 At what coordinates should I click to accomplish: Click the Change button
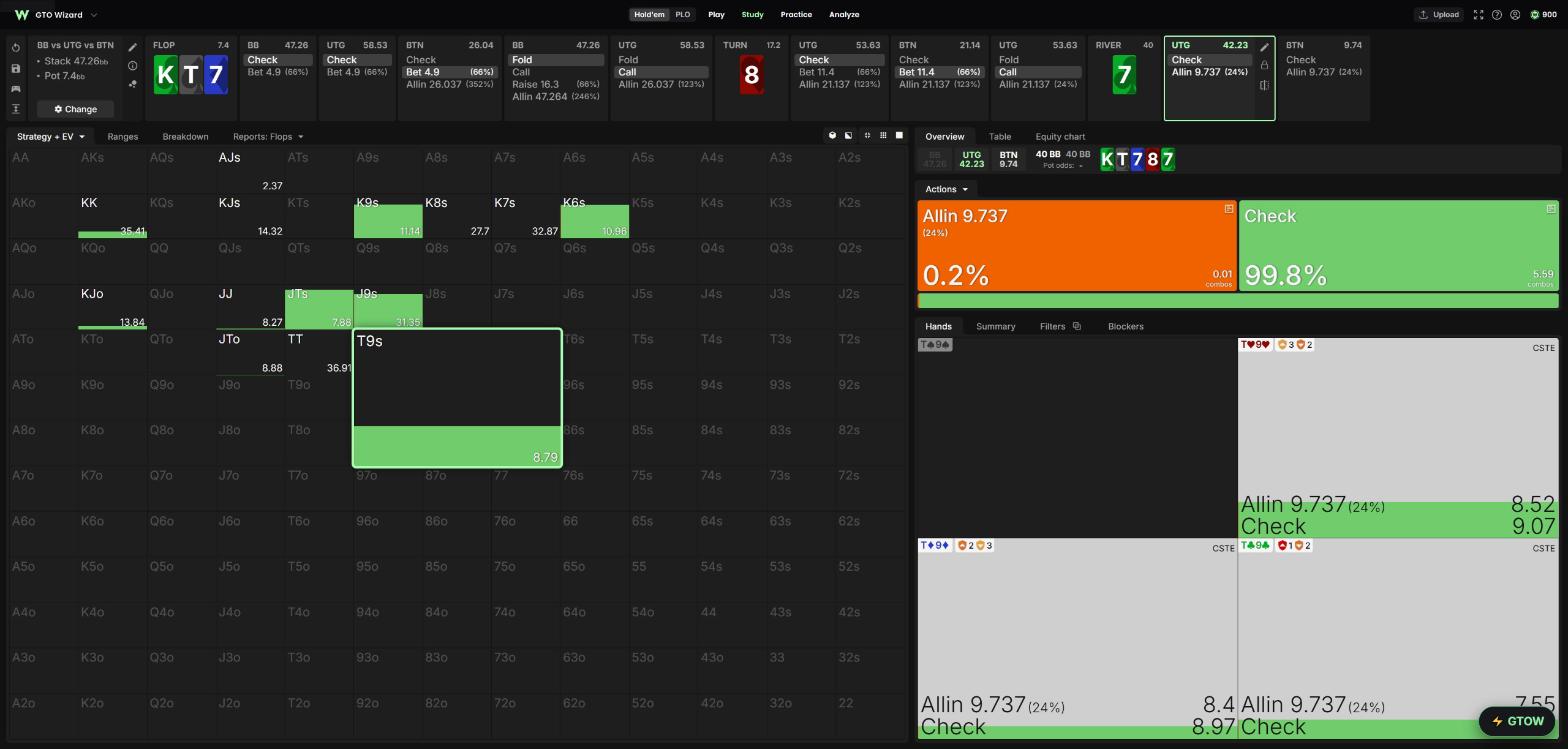[x=75, y=109]
